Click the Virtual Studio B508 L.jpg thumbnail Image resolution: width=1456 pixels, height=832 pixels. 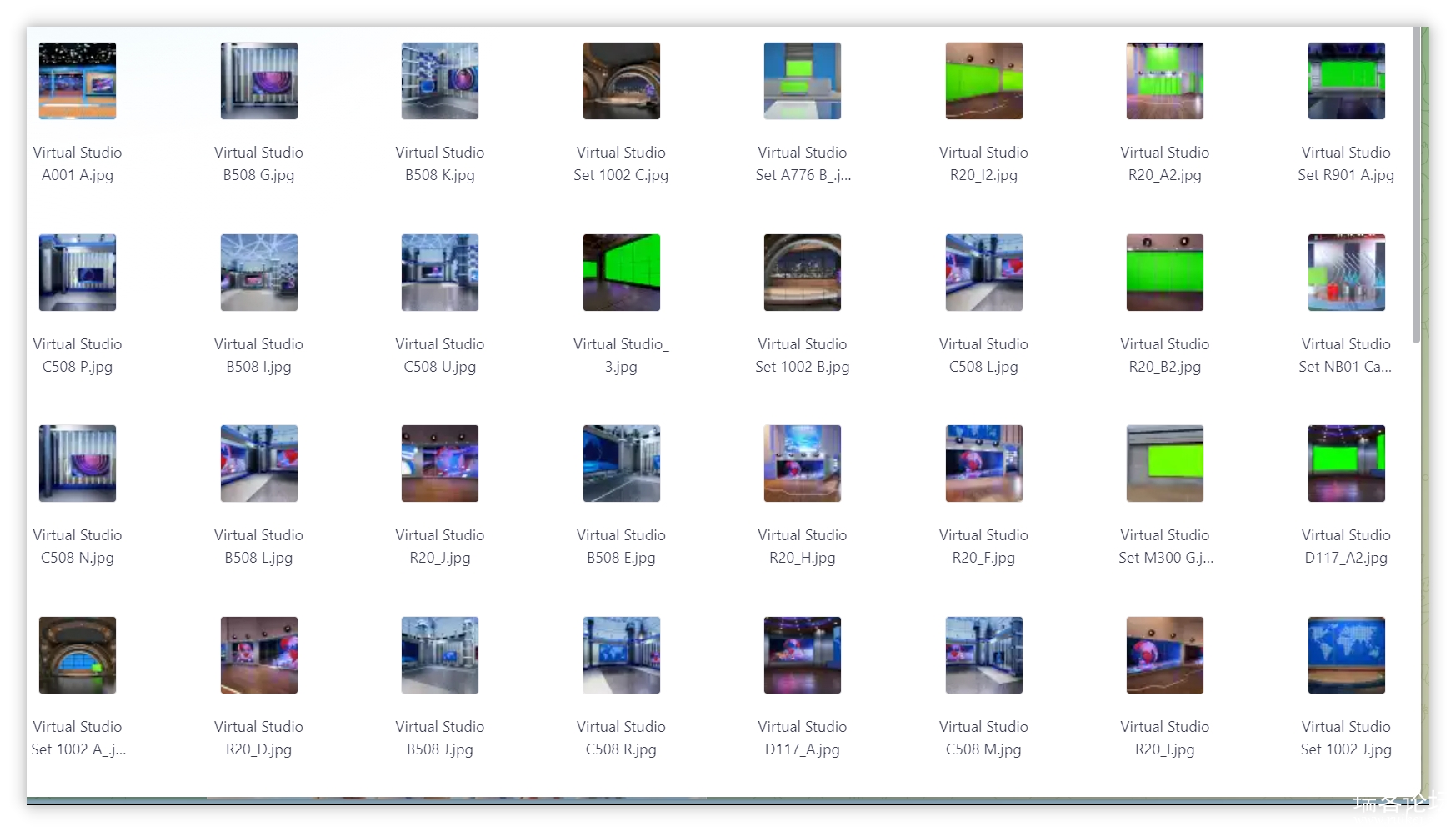(259, 464)
